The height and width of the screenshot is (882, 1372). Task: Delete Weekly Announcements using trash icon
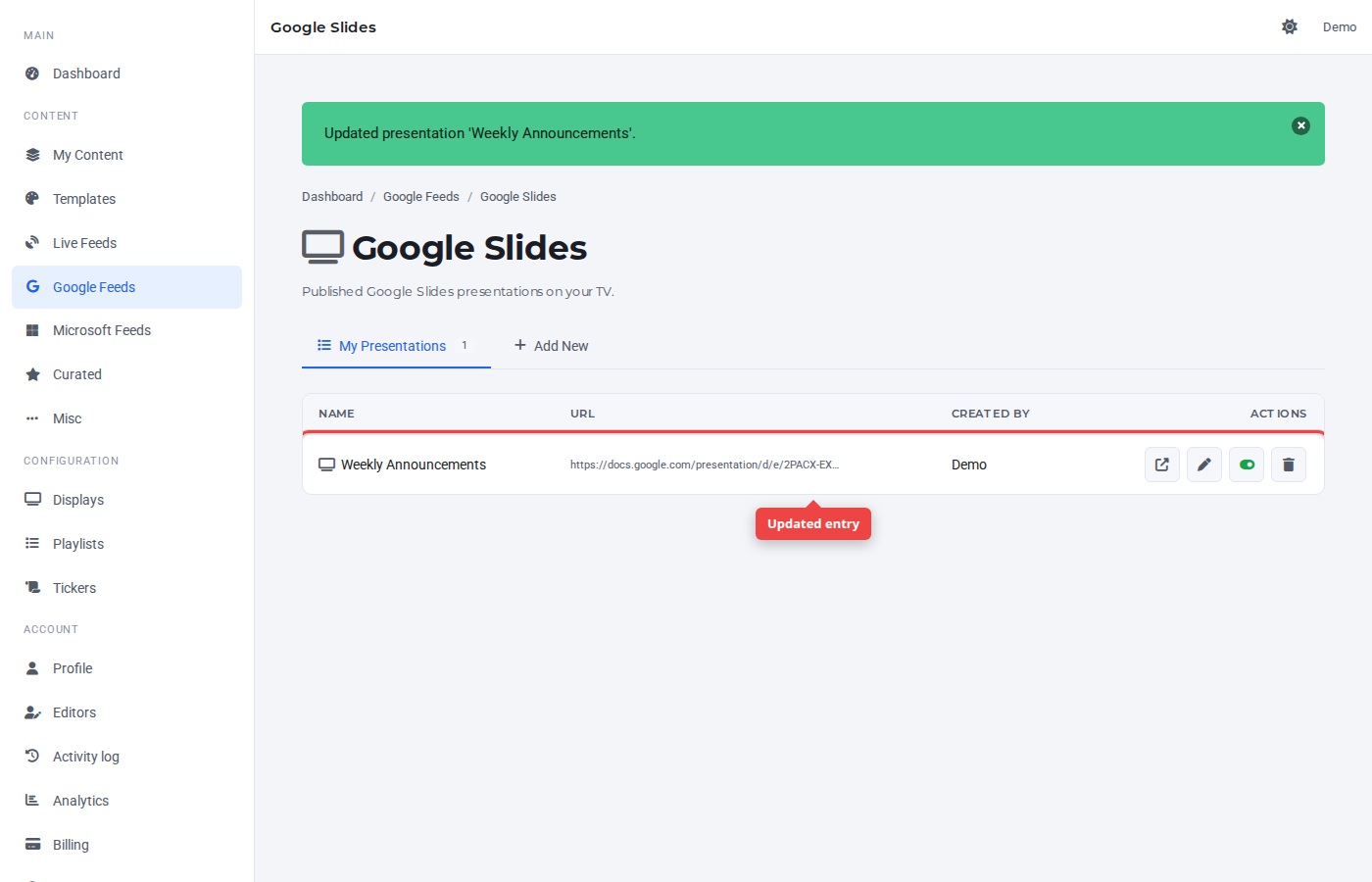[1289, 465]
